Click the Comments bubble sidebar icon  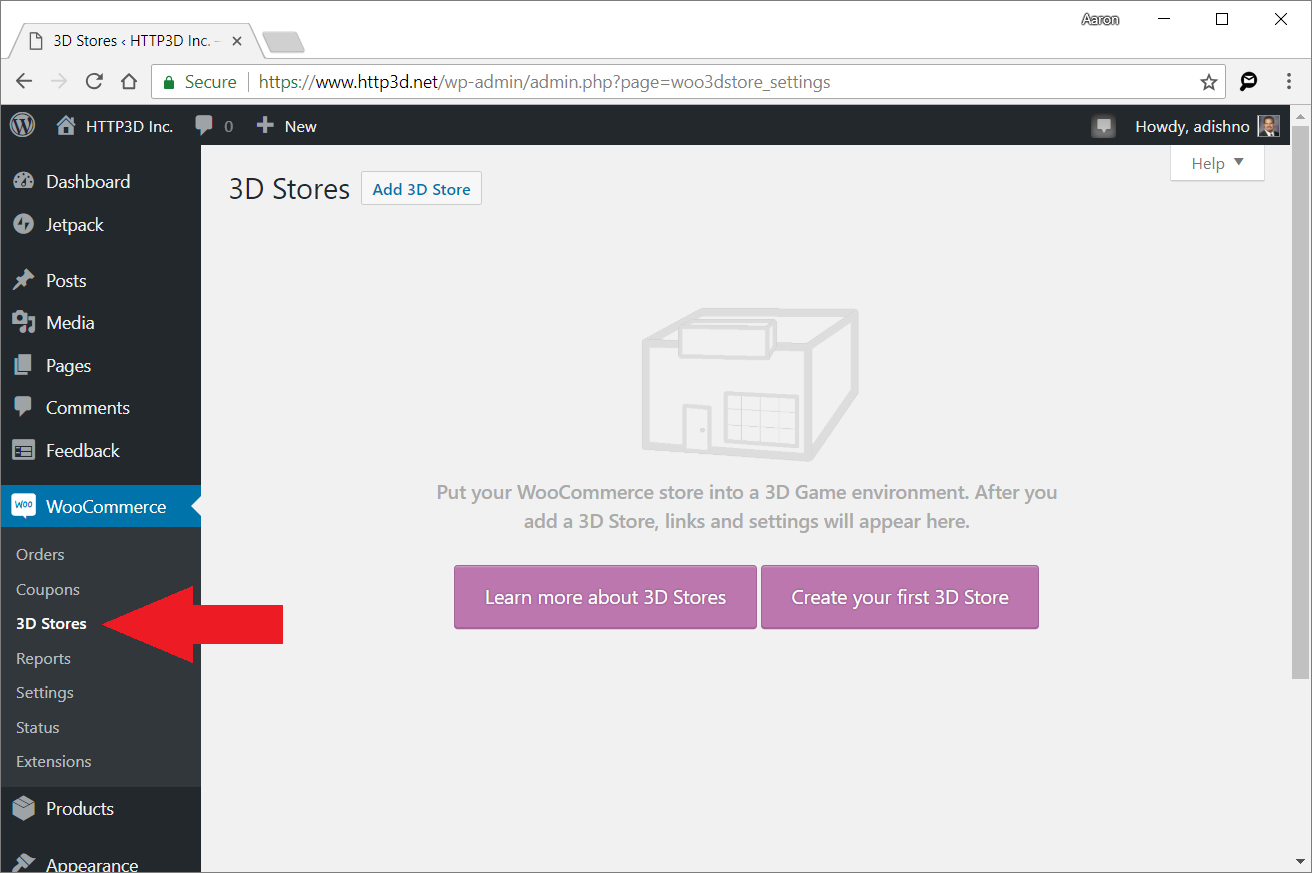tap(24, 408)
